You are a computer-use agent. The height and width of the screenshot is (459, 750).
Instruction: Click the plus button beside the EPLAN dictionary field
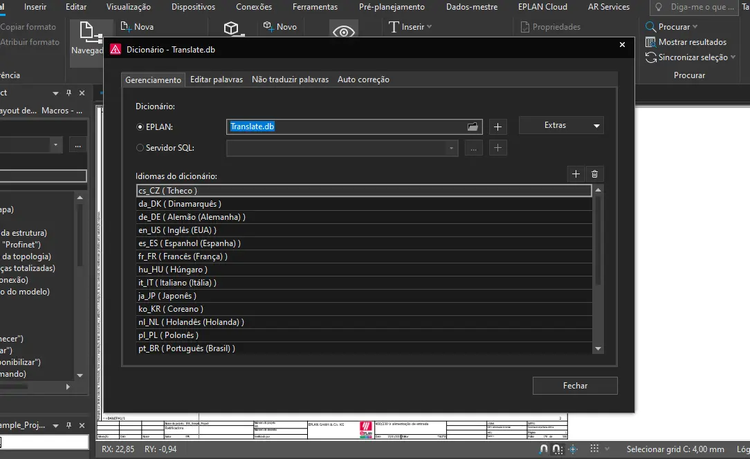coord(498,126)
